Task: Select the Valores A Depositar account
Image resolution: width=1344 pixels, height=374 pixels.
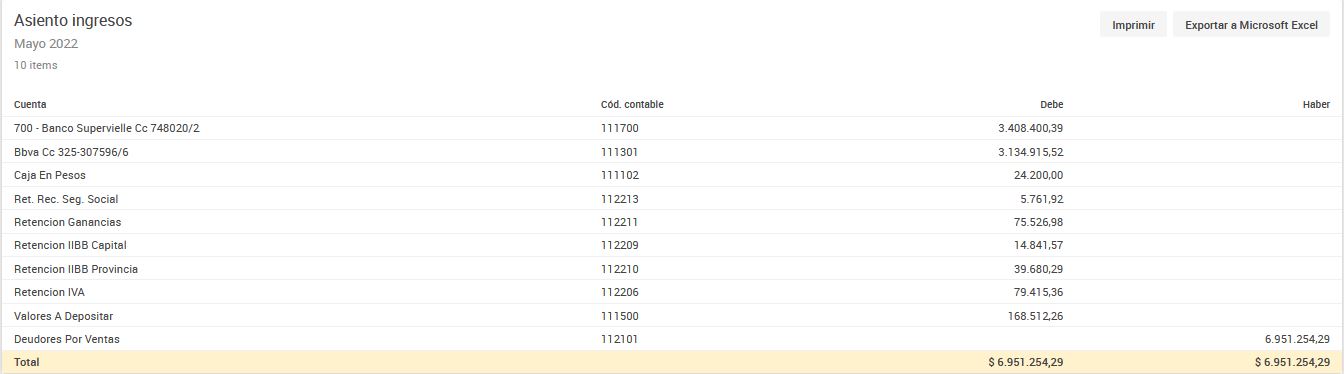Action: (64, 316)
